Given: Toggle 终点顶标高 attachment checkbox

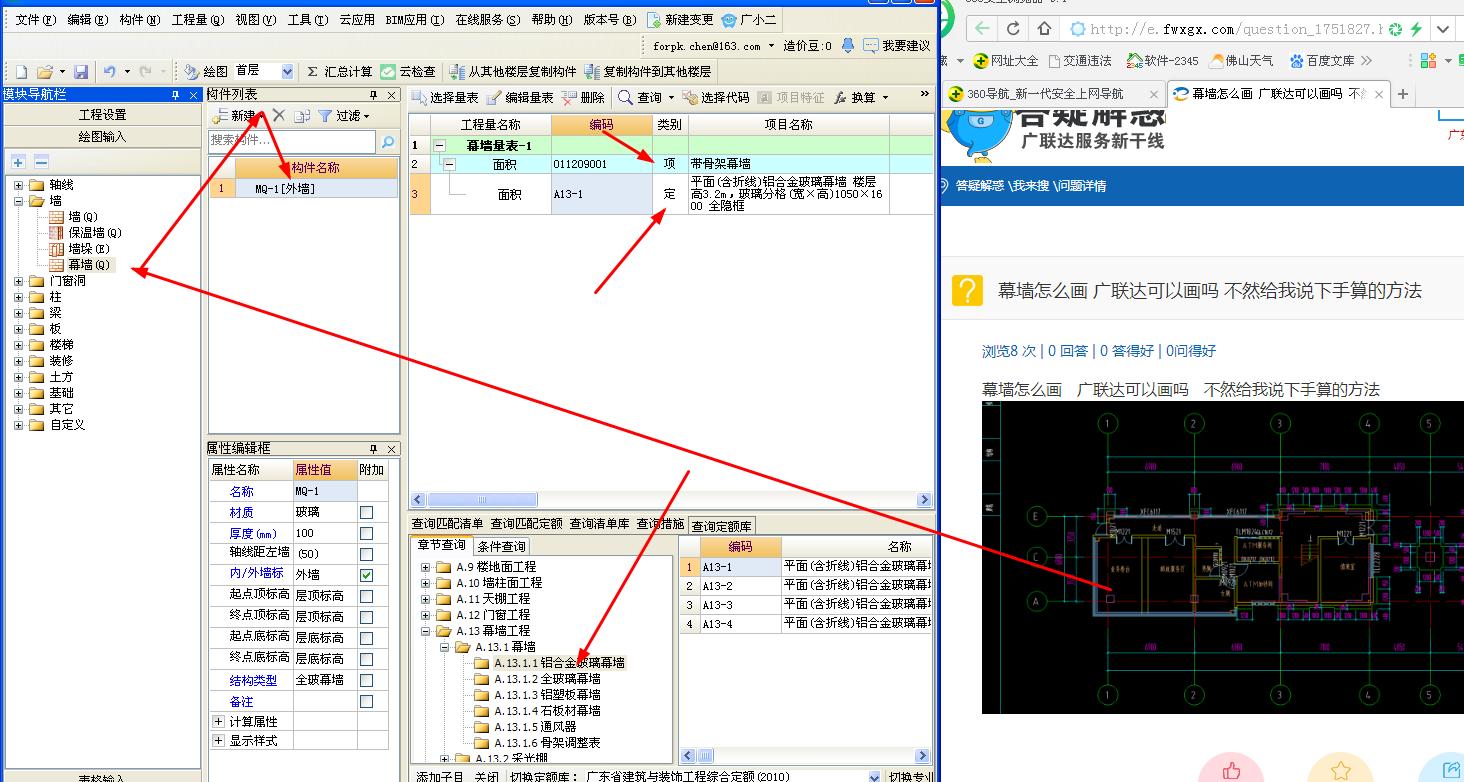Looking at the screenshot, I should click(367, 617).
